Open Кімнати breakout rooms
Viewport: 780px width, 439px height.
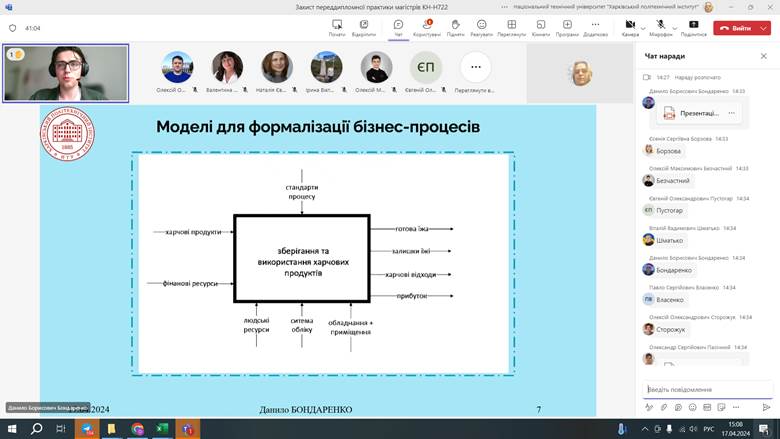click(541, 27)
